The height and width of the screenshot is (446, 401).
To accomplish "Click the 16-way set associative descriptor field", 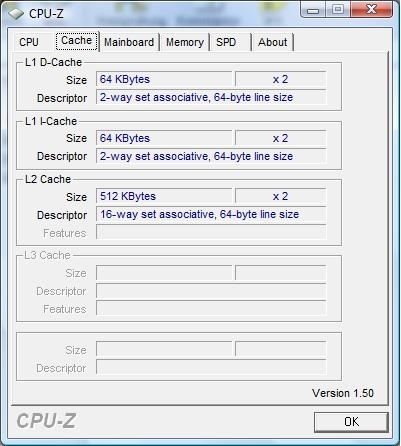I will click(211, 214).
